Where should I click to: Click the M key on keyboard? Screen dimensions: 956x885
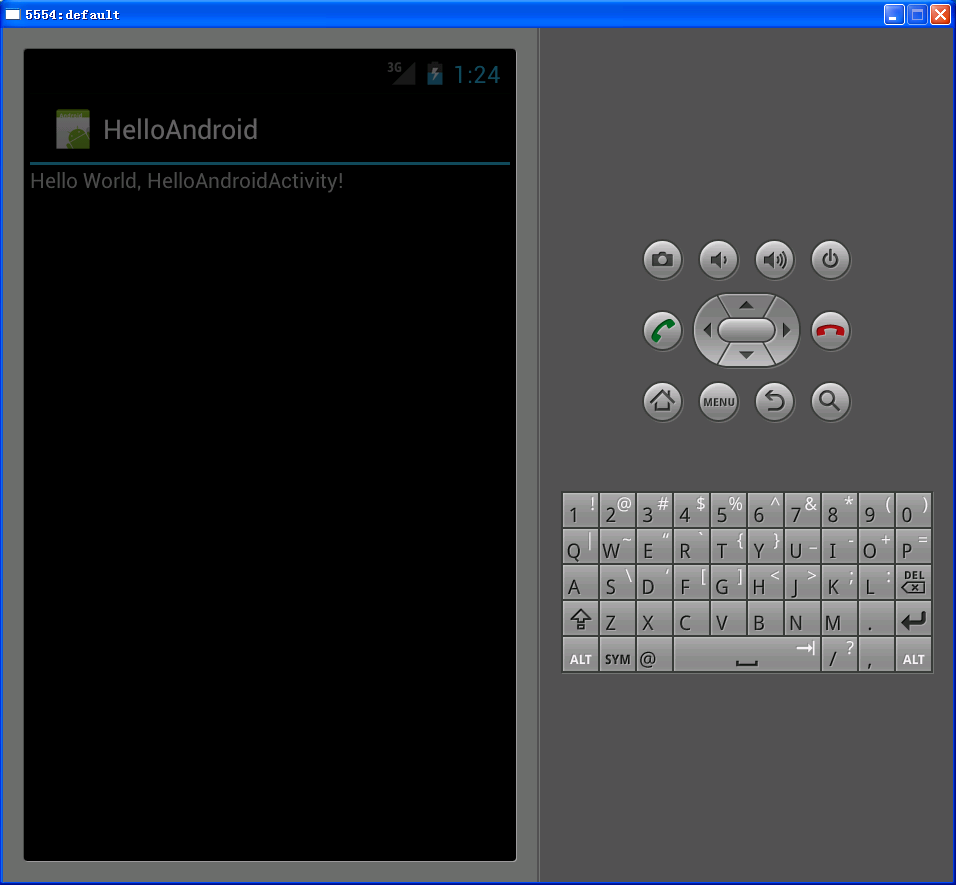pyautogui.click(x=839, y=619)
